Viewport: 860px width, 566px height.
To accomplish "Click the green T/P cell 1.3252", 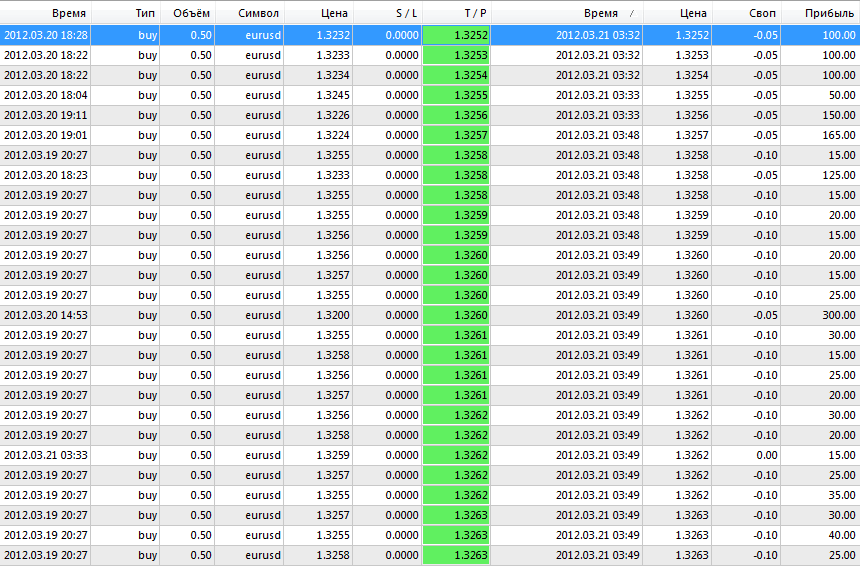I will 456,35.
